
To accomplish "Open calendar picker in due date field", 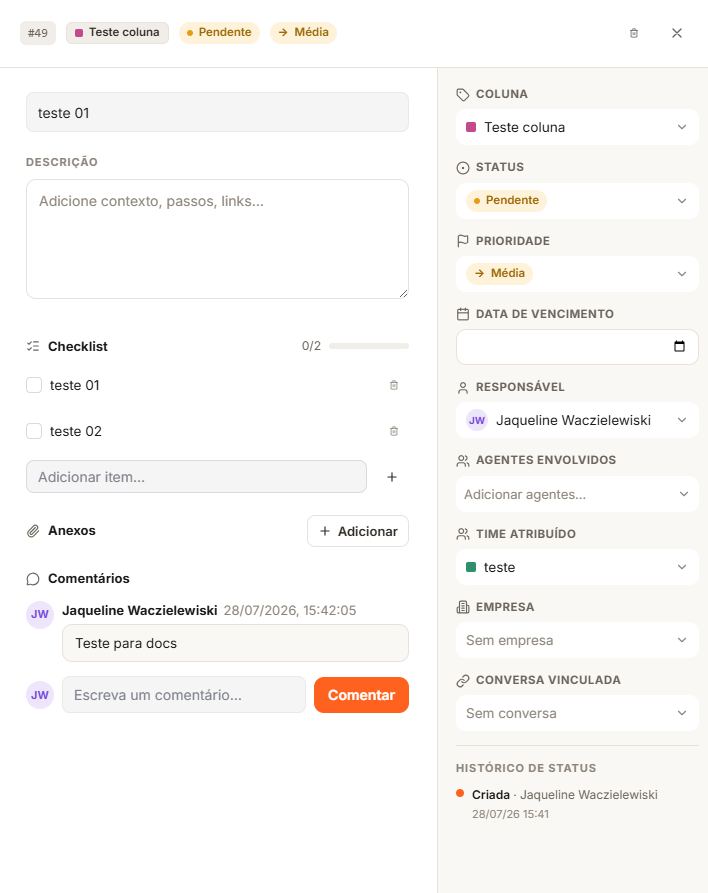I will (679, 346).
